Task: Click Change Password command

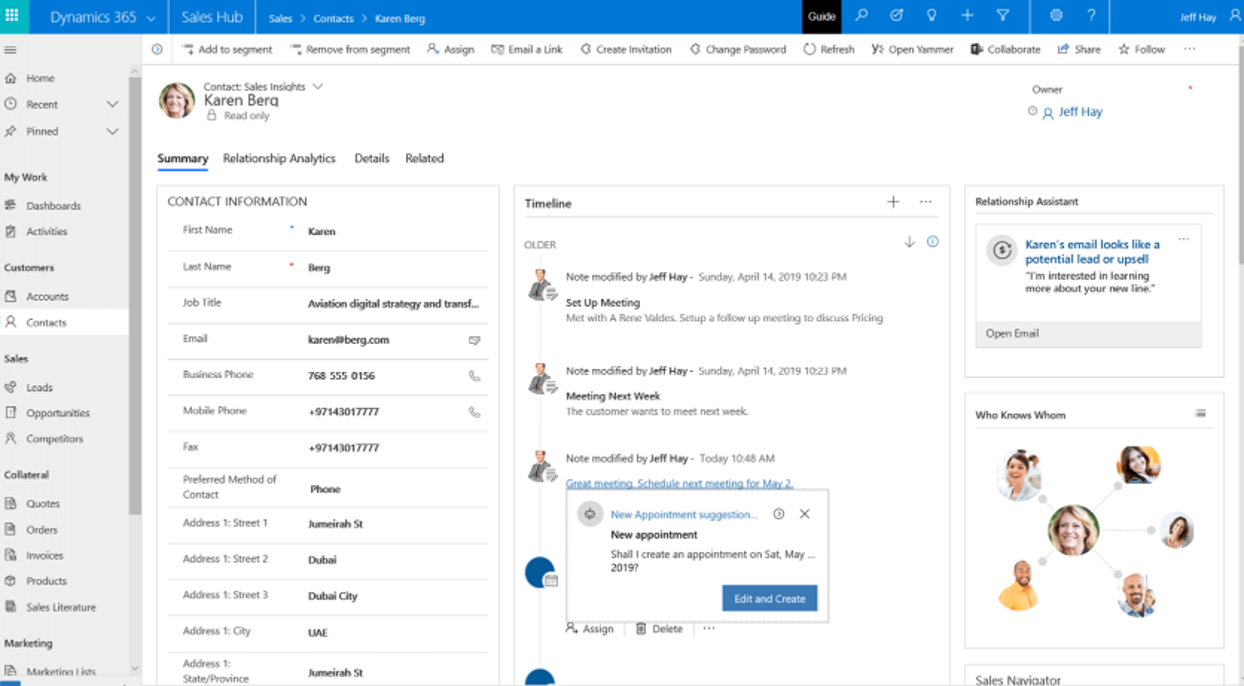Action: point(737,49)
